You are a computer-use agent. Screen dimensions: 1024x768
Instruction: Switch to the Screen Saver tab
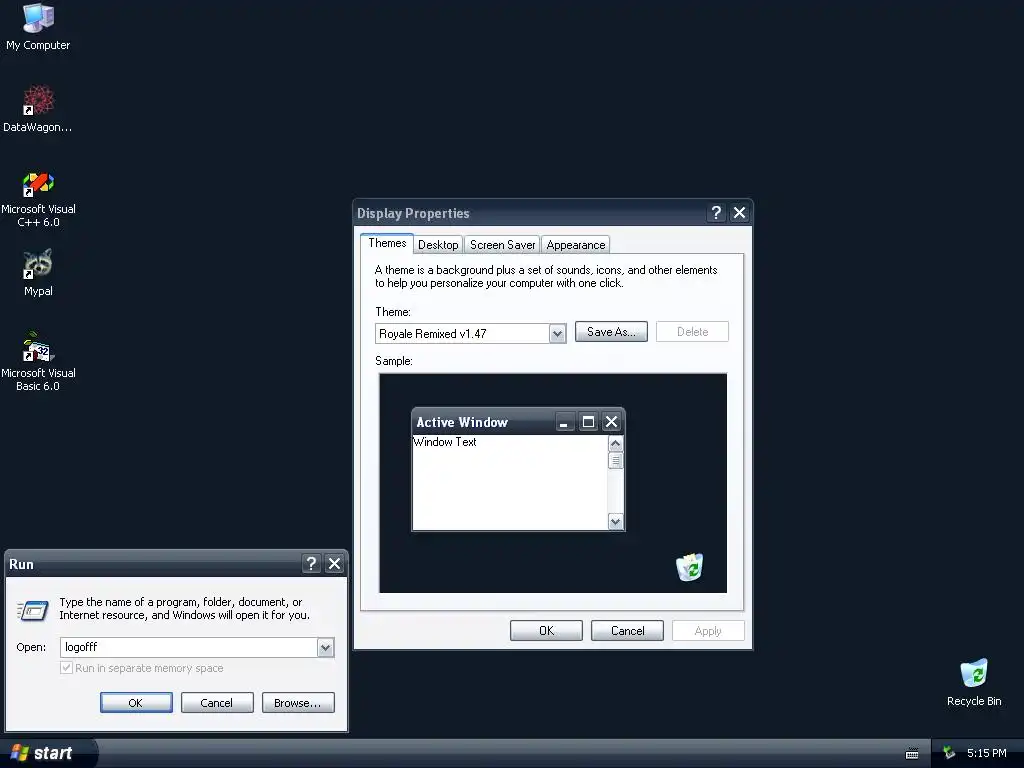click(x=502, y=245)
